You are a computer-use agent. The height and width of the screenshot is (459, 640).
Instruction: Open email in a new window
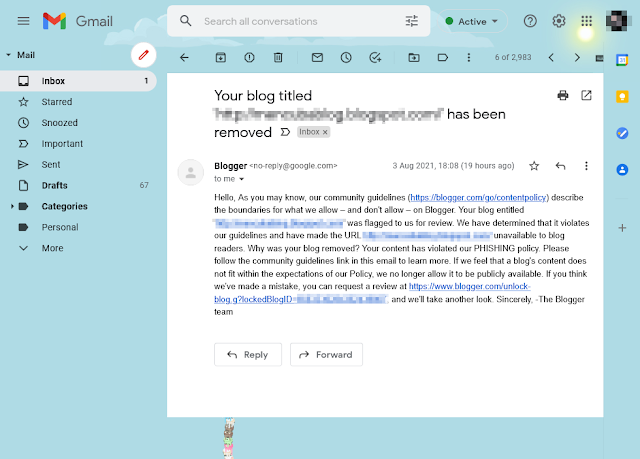(x=586, y=95)
